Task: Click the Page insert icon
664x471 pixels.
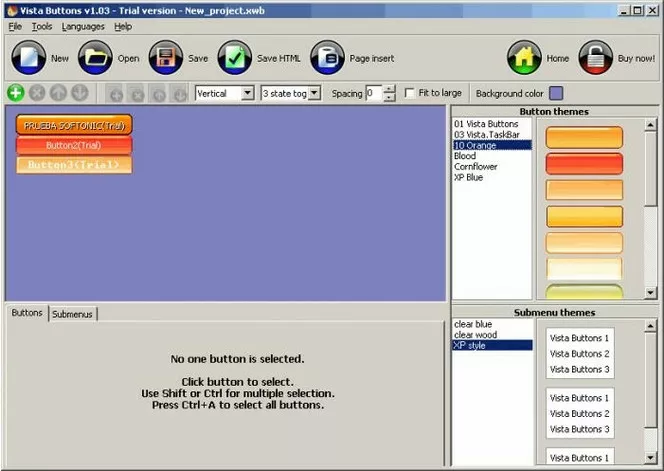Action: (327, 58)
